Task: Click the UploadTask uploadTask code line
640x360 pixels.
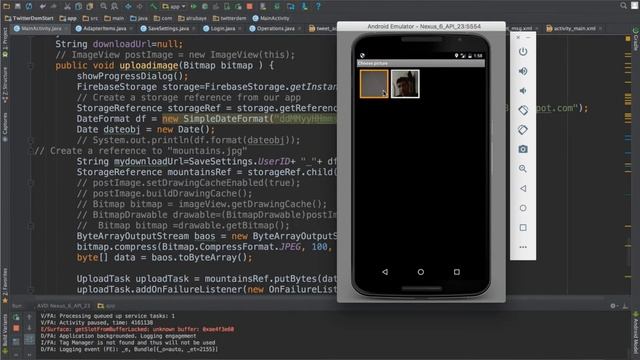Action: [207, 279]
